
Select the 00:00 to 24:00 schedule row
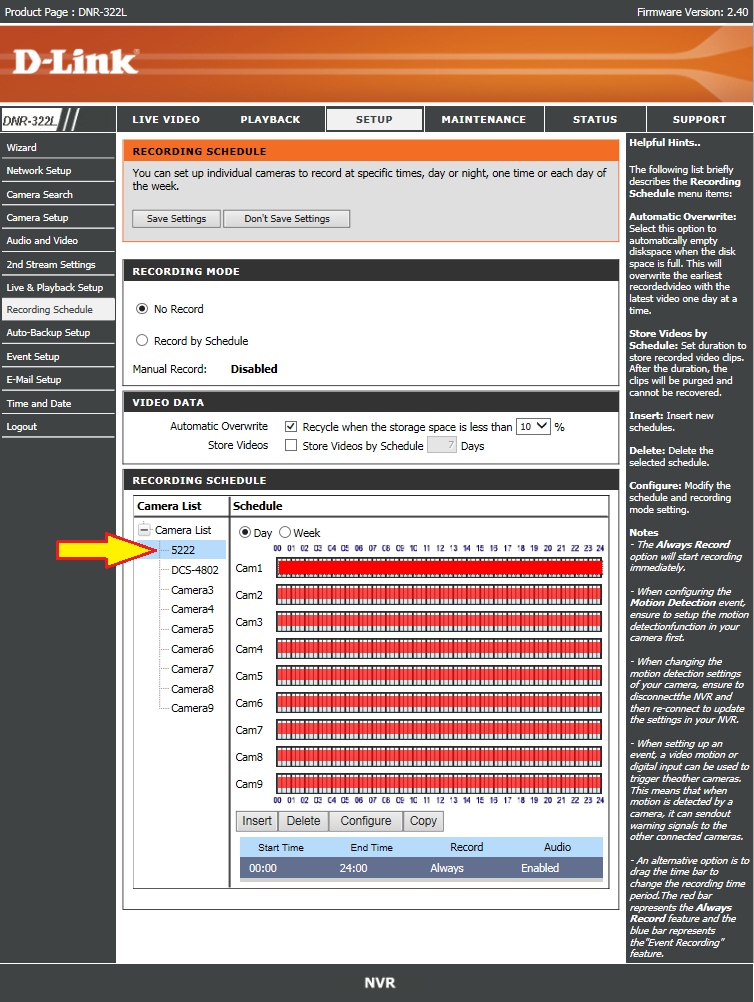tap(420, 868)
